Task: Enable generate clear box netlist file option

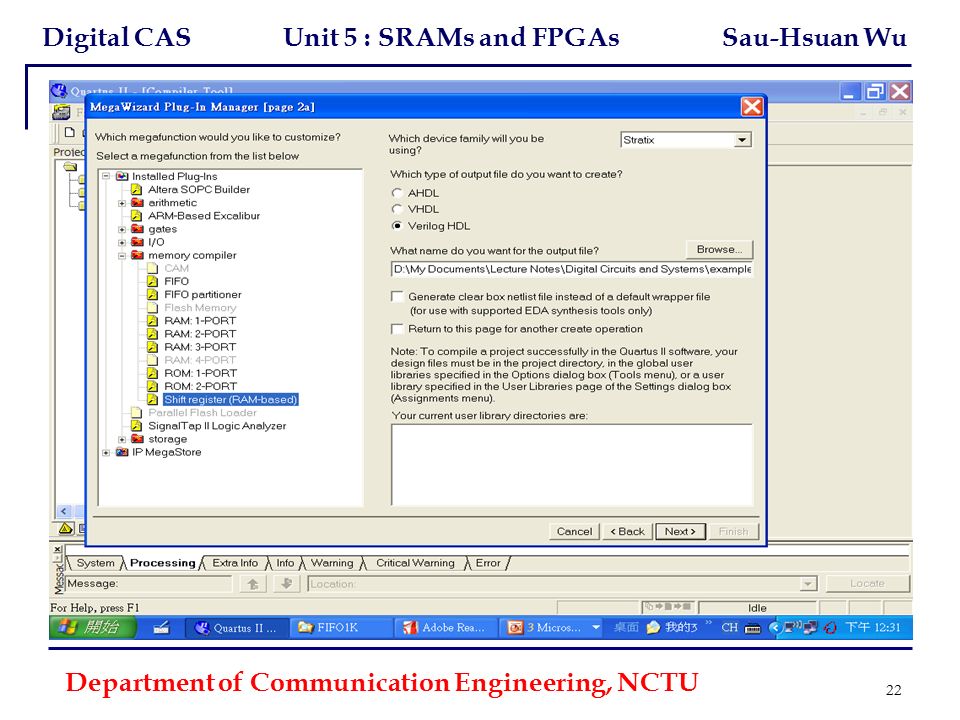Action: pyautogui.click(x=397, y=297)
